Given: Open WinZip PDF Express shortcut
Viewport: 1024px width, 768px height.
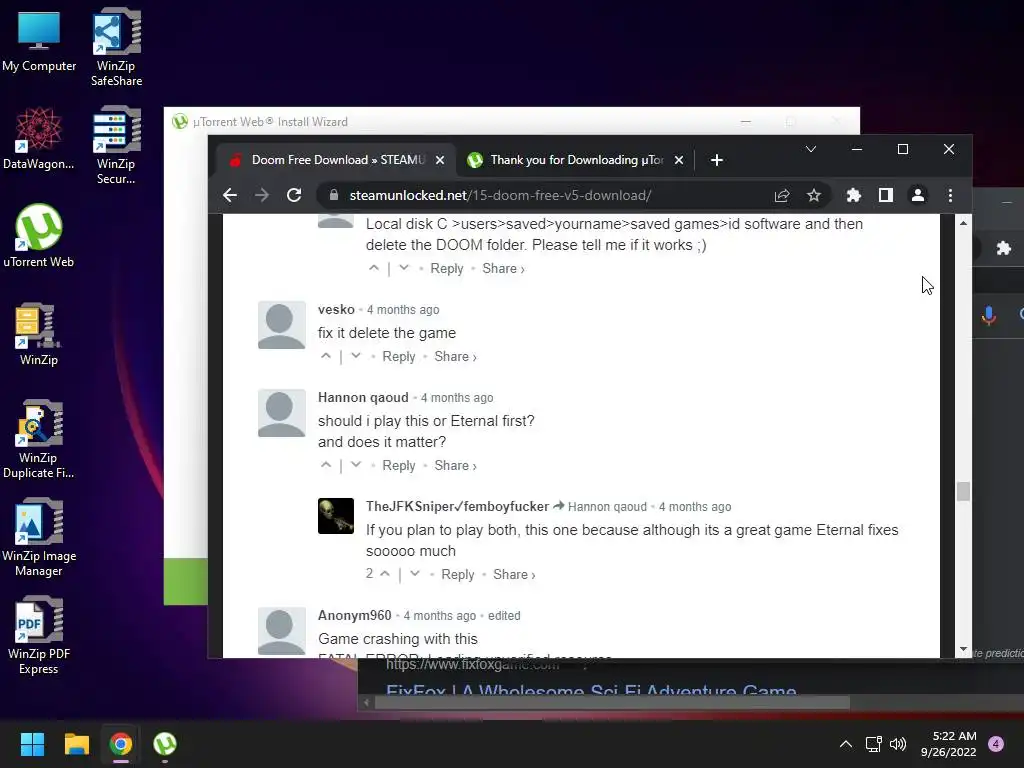Looking at the screenshot, I should (x=39, y=635).
